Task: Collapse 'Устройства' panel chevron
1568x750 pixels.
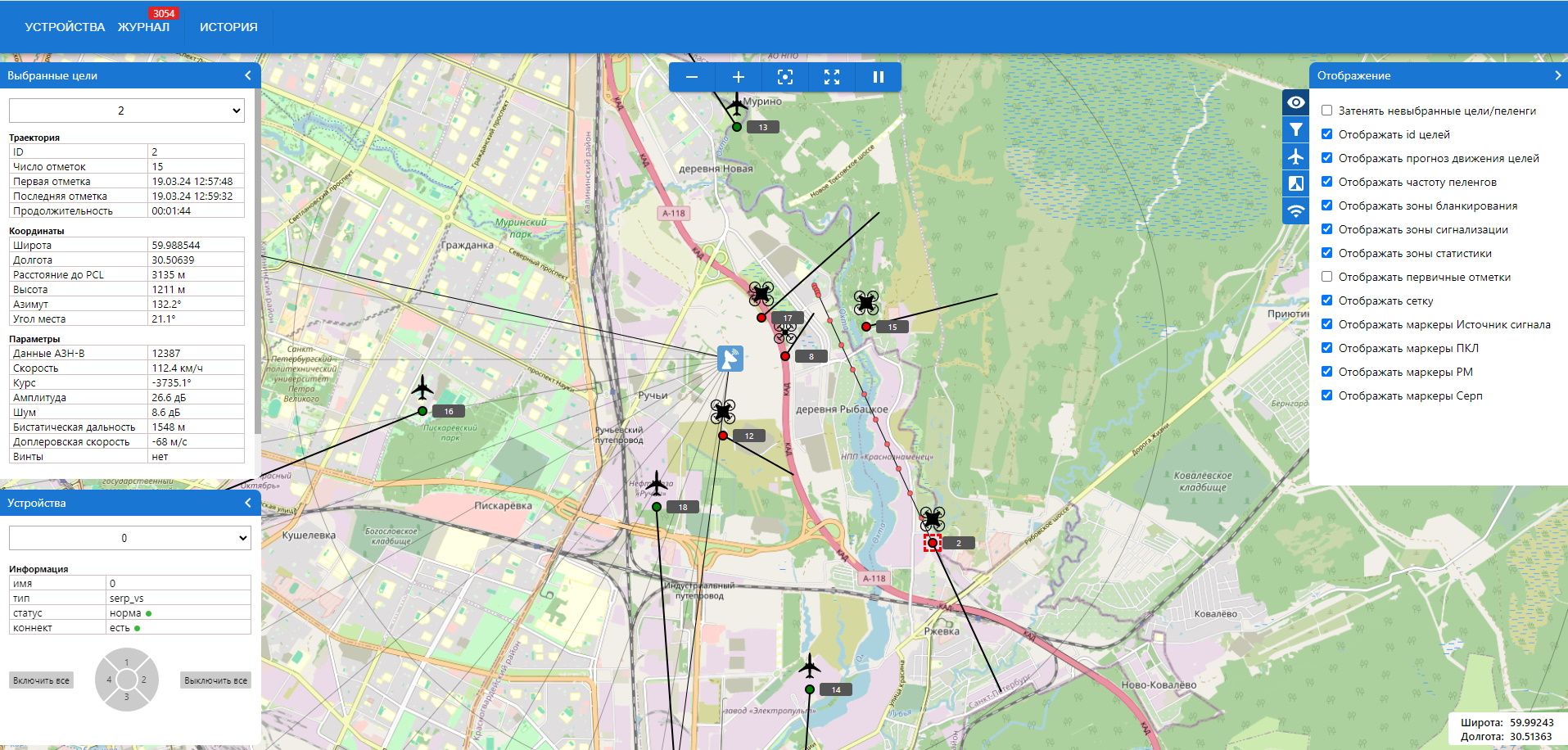Action: click(x=248, y=503)
